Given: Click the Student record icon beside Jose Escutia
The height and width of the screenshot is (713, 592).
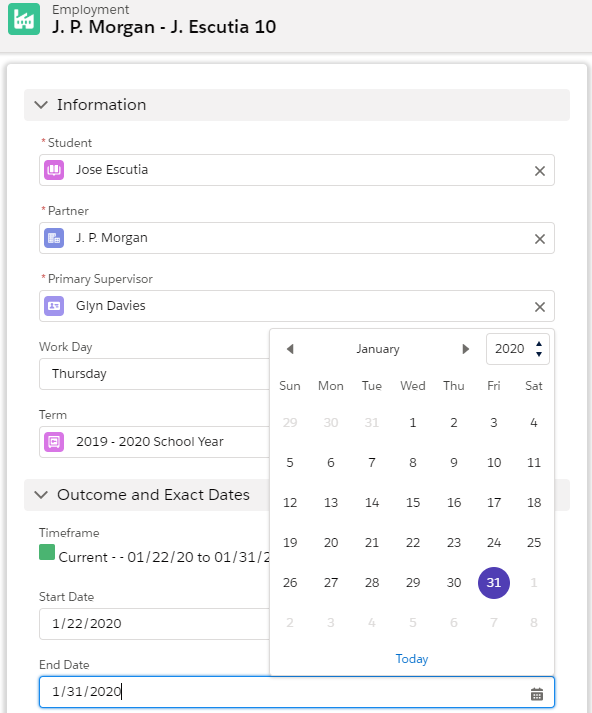Looking at the screenshot, I should click(x=54, y=170).
